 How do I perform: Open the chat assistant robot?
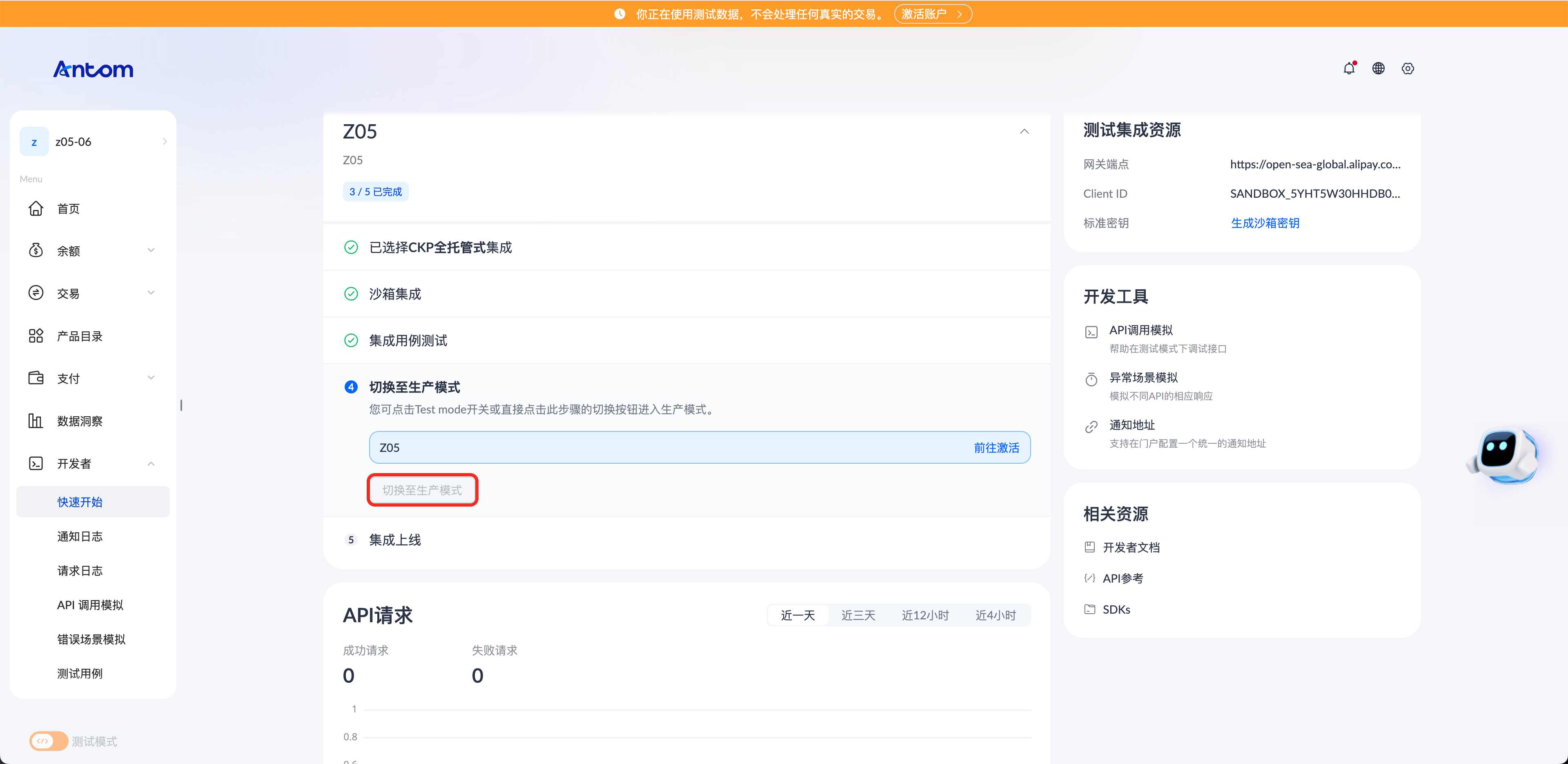[1502, 456]
